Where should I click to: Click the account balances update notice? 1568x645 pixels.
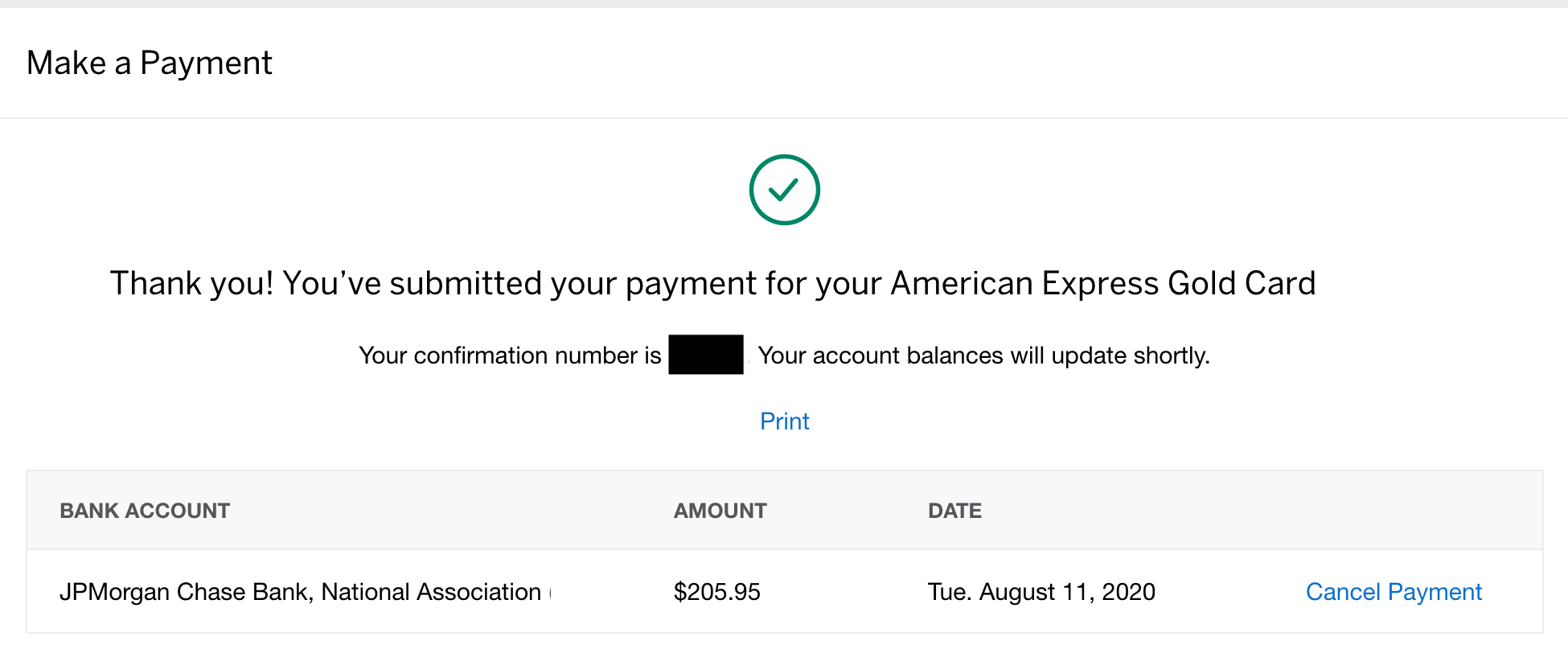[x=983, y=355]
